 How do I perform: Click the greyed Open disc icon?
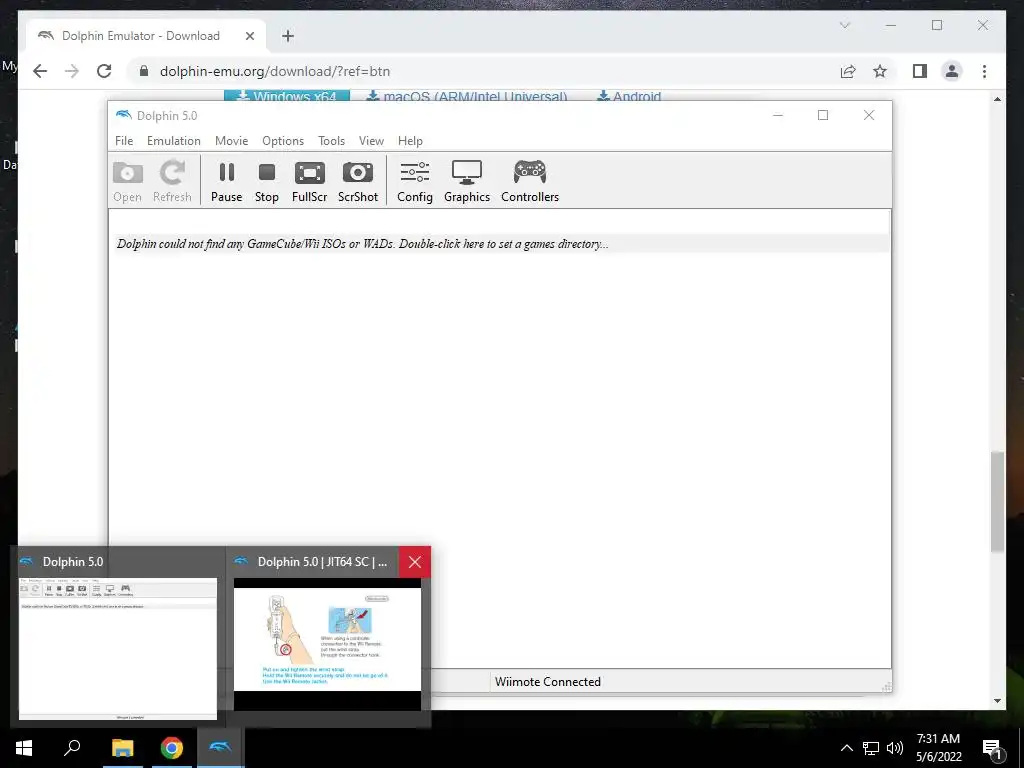127,182
